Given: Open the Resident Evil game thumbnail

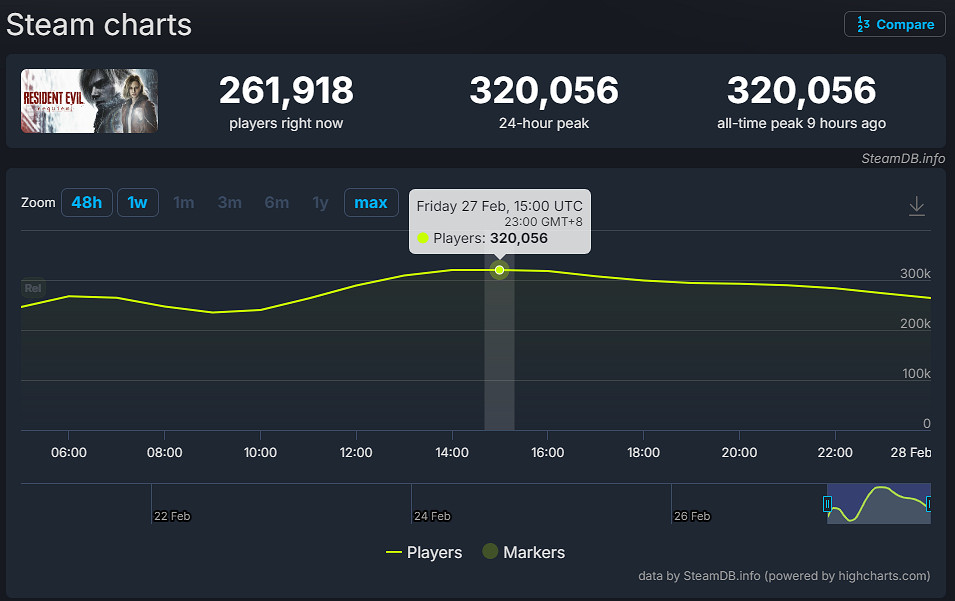Looking at the screenshot, I should click(89, 101).
